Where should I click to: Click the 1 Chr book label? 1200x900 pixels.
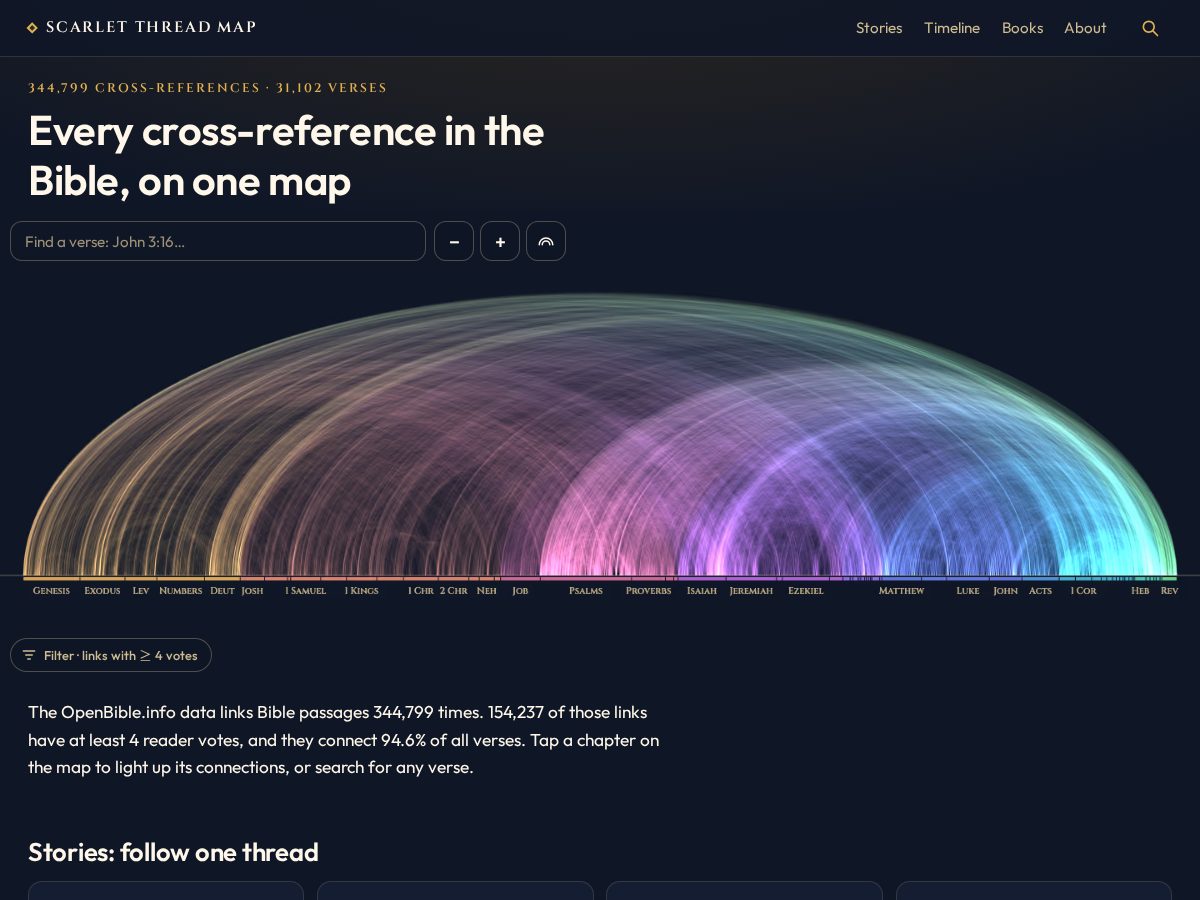coord(420,591)
